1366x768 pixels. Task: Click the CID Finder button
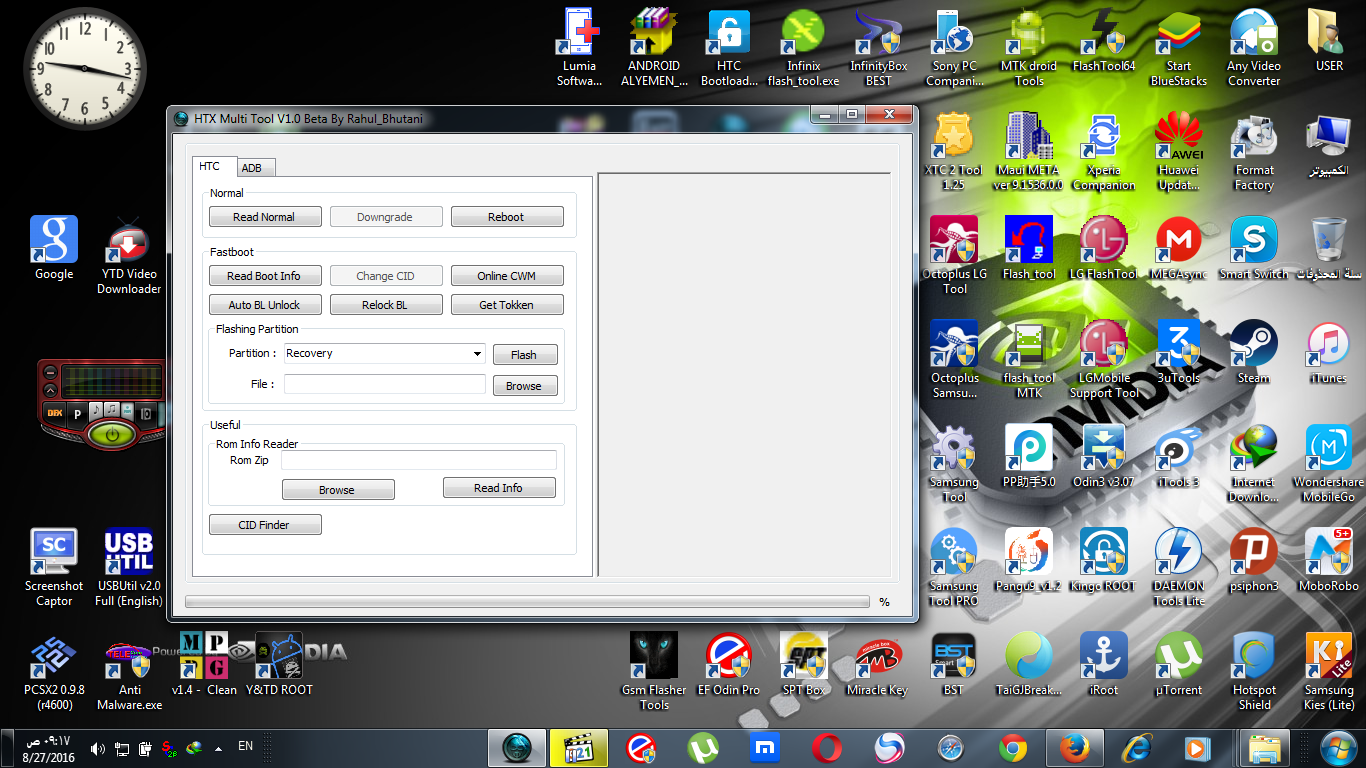pyautogui.click(x=265, y=525)
